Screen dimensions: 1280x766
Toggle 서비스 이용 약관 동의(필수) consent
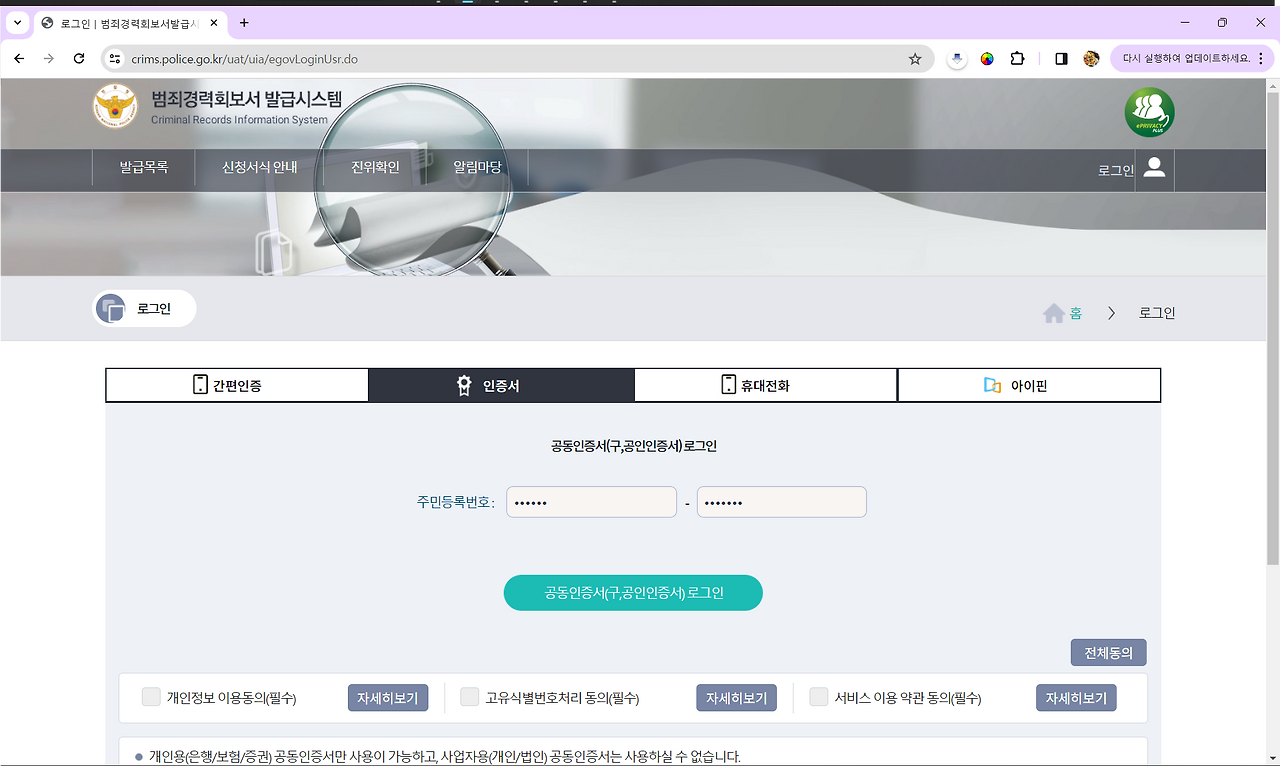[x=817, y=697]
